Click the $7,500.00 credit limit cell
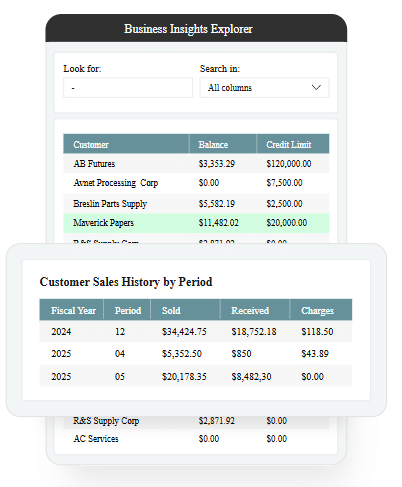 pyautogui.click(x=284, y=183)
